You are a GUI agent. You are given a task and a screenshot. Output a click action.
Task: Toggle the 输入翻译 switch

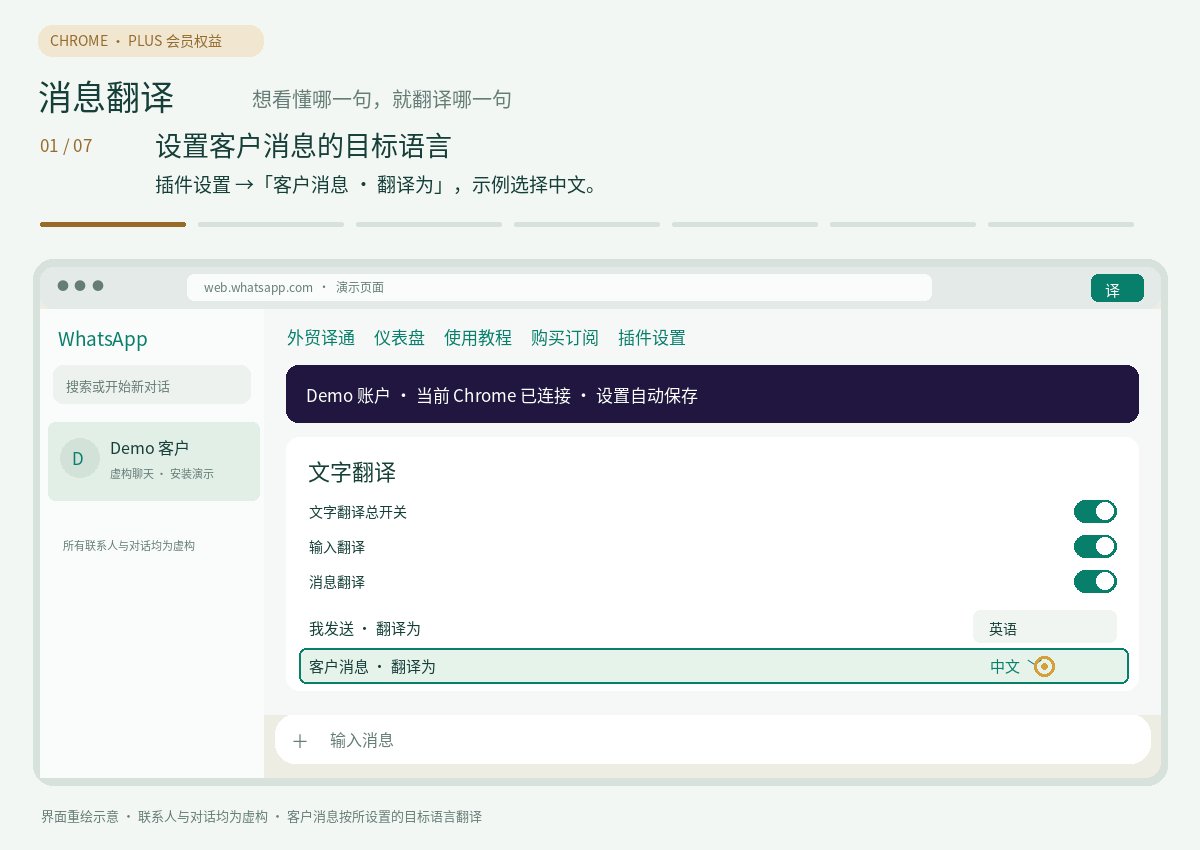point(1095,547)
